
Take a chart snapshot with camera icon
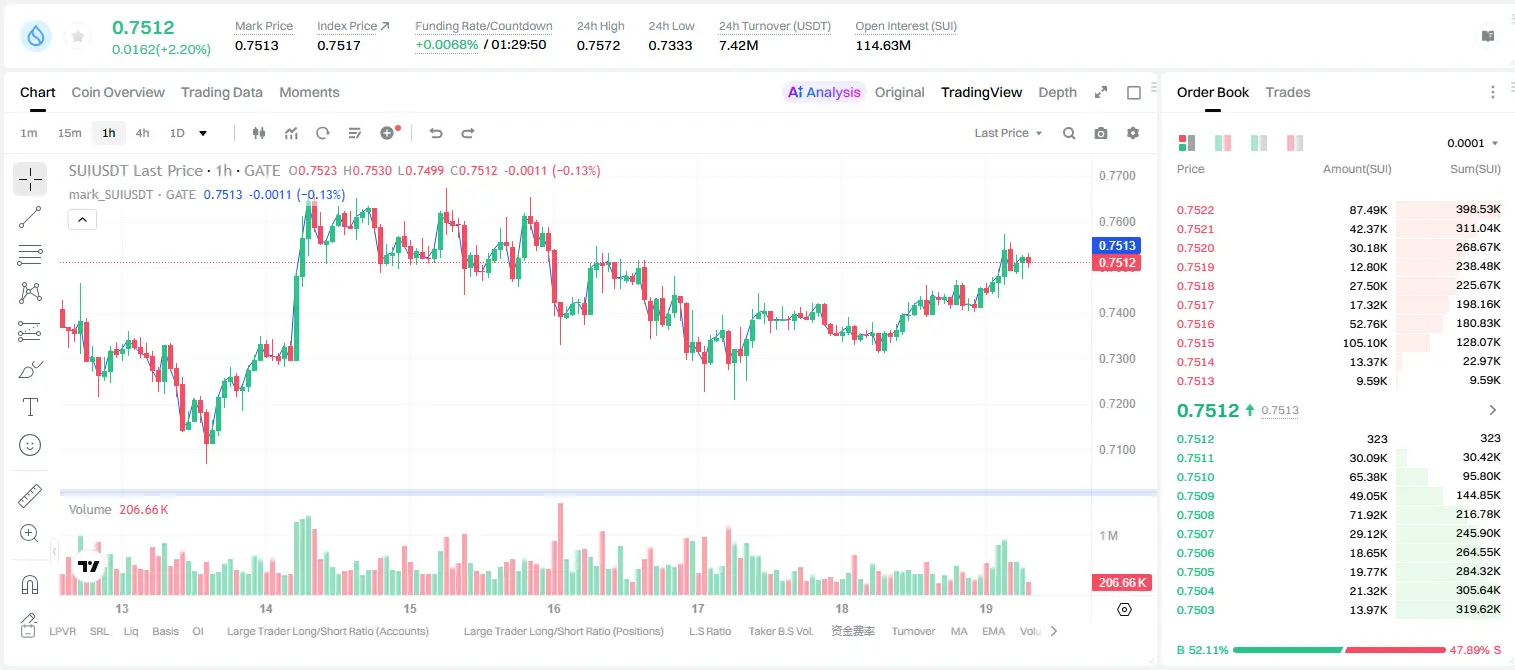pyautogui.click(x=1101, y=133)
